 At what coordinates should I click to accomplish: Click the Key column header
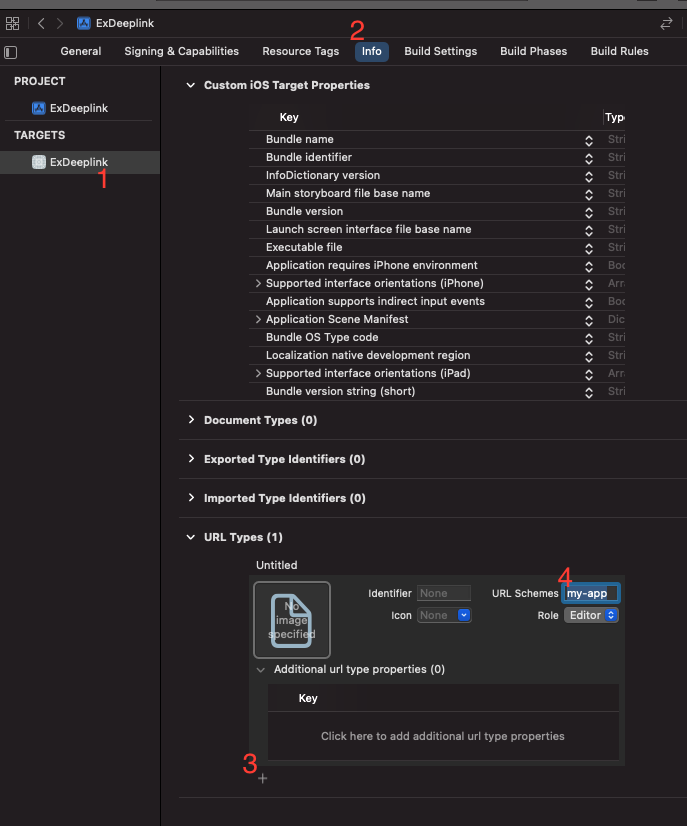289,117
